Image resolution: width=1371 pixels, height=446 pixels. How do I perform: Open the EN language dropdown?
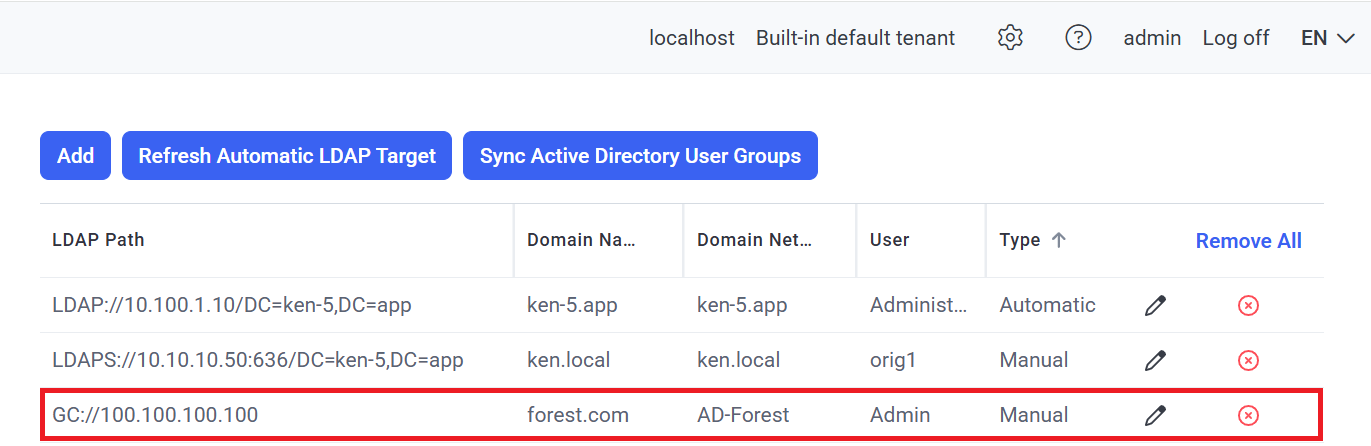[x=1327, y=38]
